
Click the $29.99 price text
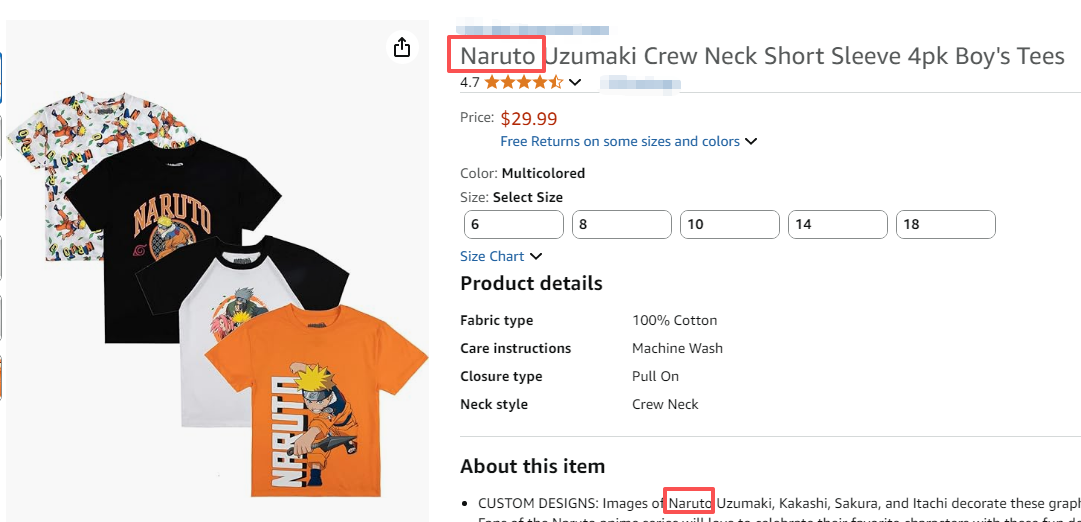point(529,119)
